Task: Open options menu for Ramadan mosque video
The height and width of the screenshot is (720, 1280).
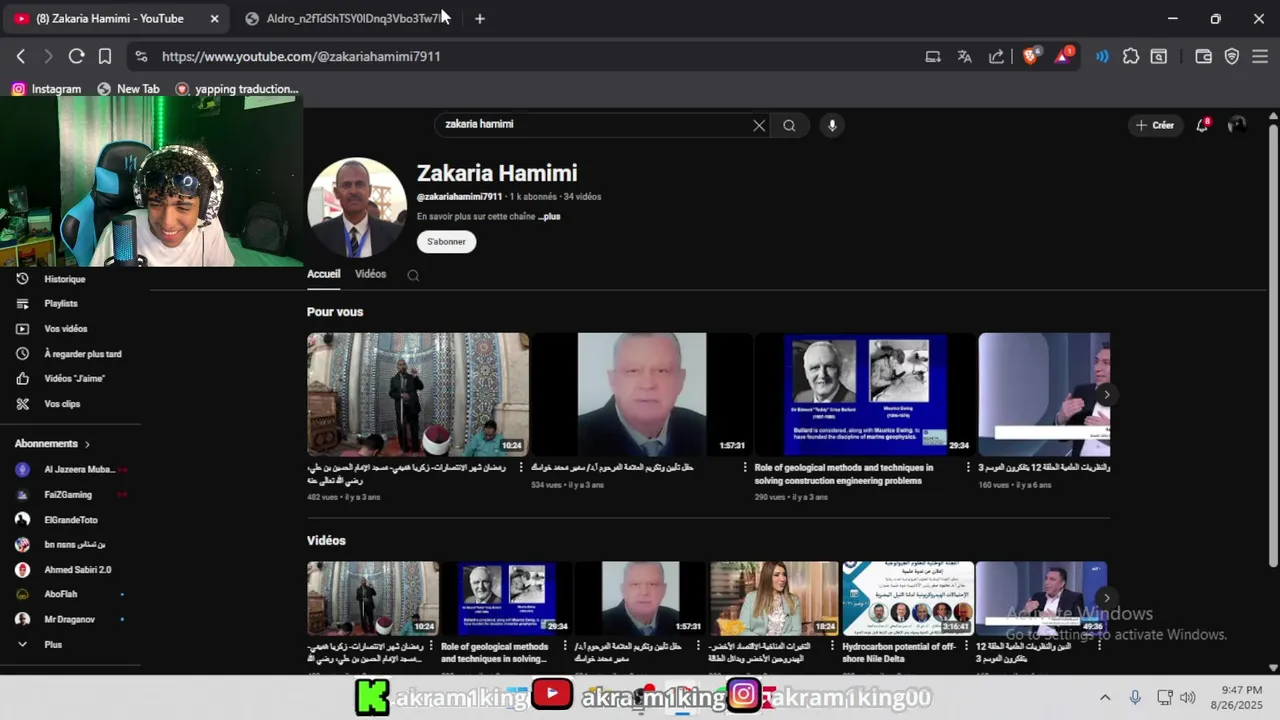Action: click(521, 467)
